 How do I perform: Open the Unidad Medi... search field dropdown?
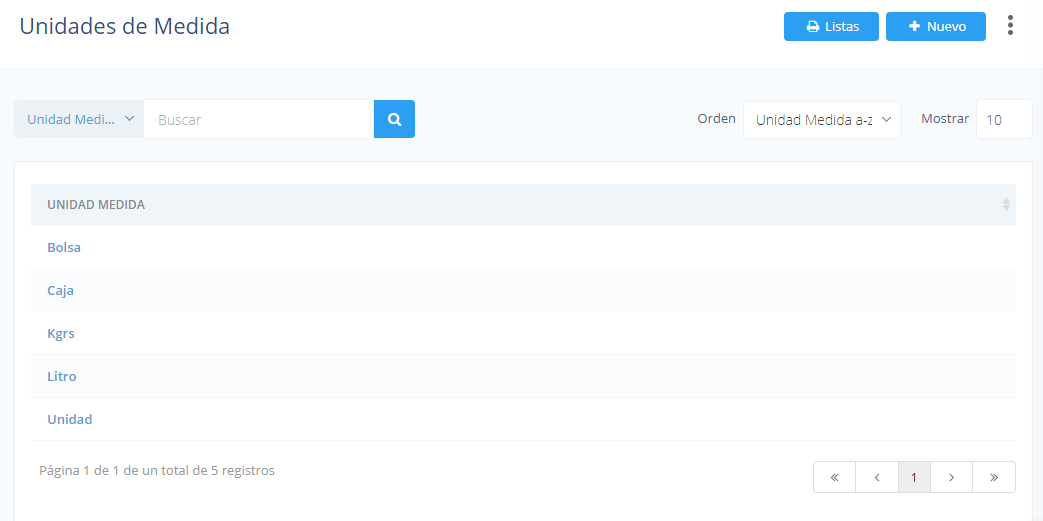79,119
